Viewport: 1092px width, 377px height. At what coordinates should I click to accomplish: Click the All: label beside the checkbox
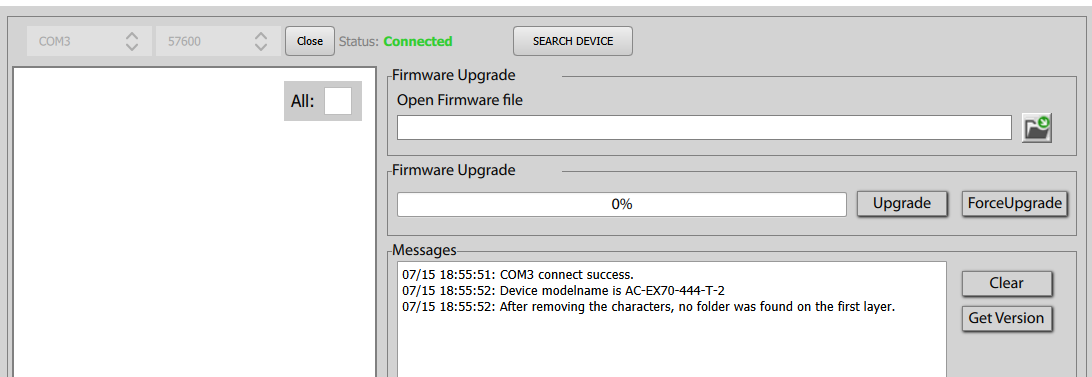302,101
